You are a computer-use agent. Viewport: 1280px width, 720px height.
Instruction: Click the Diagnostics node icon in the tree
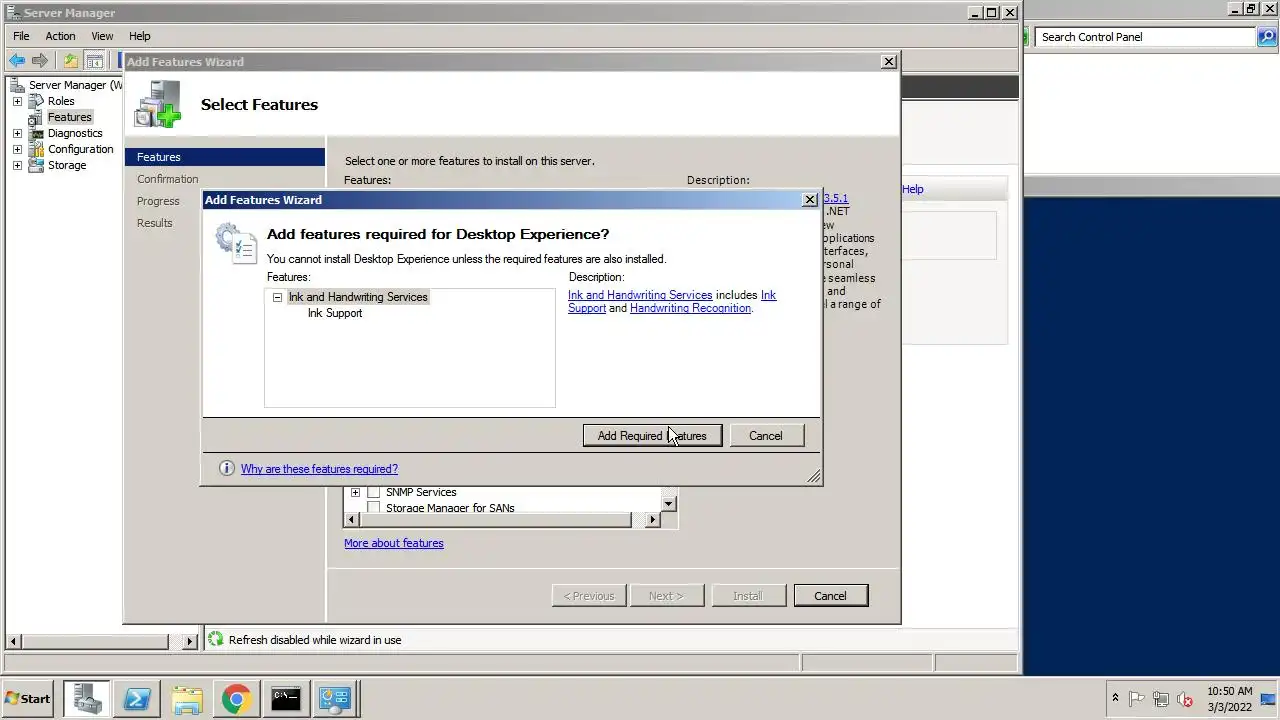[36, 133]
